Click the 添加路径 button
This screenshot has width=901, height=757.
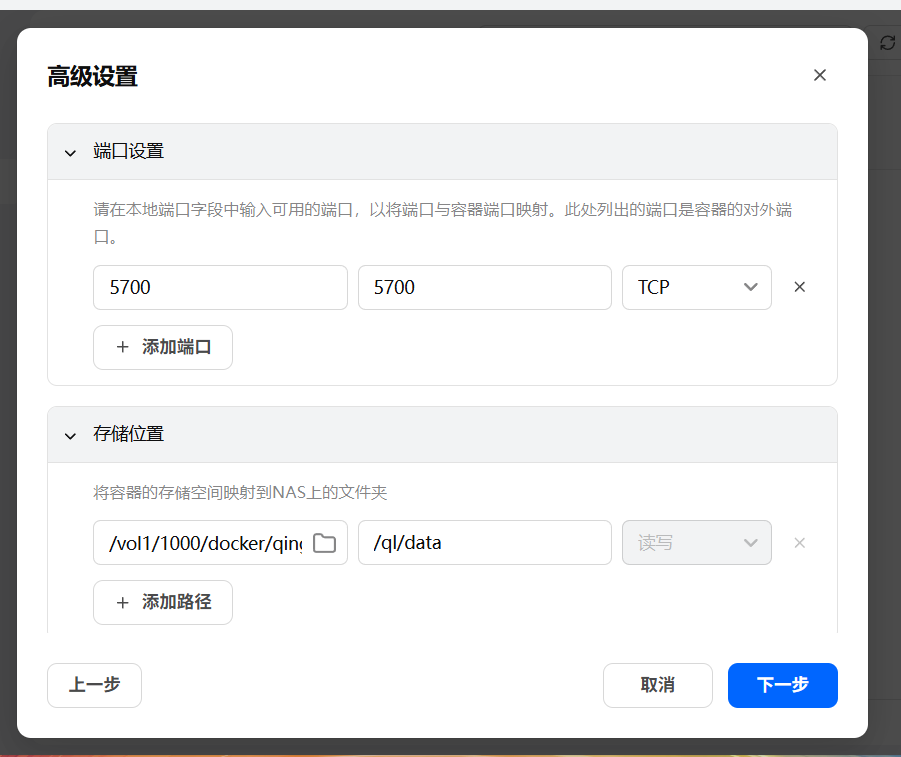tap(163, 603)
